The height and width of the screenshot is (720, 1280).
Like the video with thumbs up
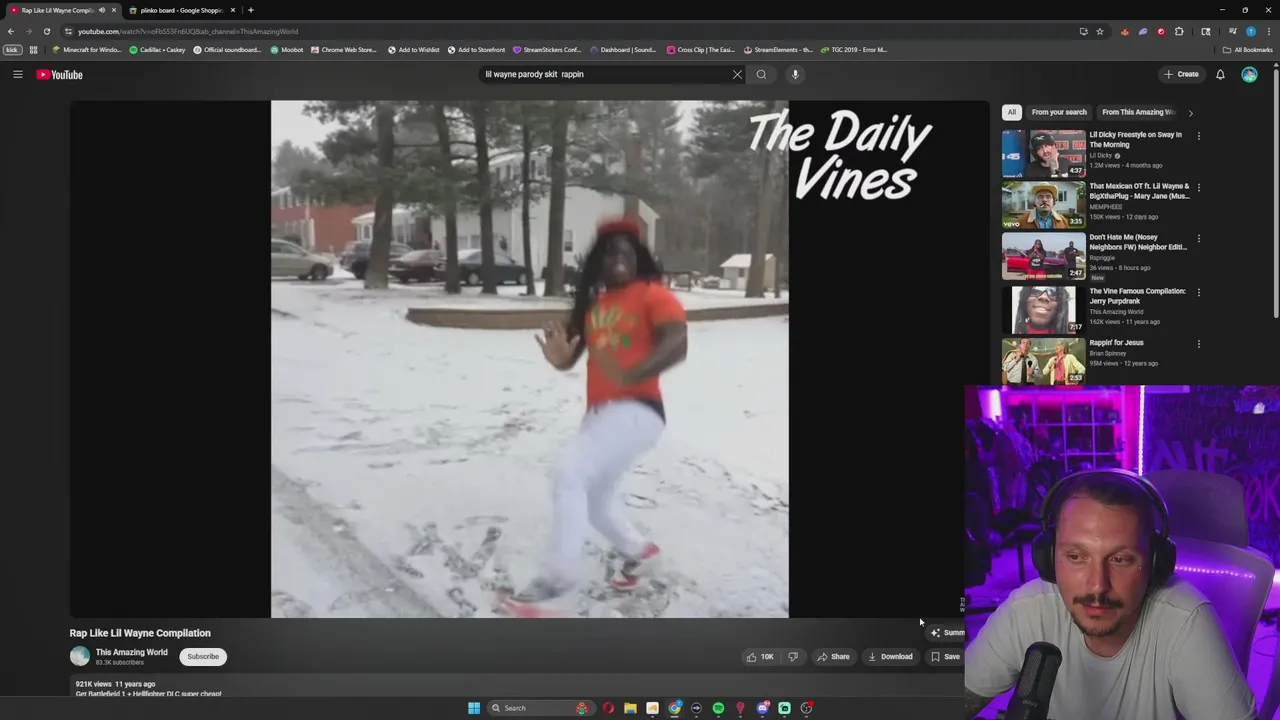[x=760, y=657]
